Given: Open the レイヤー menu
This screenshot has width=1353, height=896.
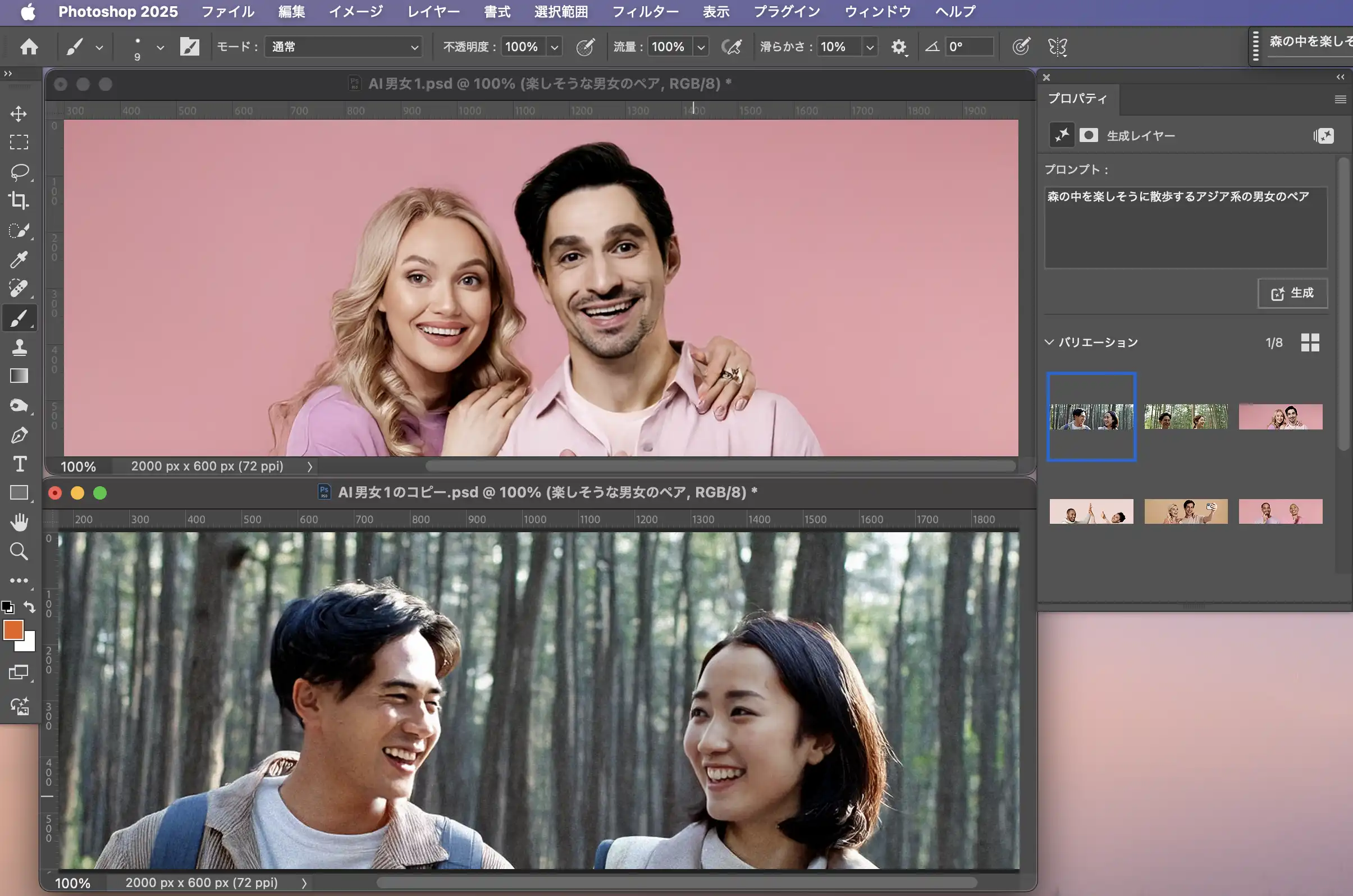Looking at the screenshot, I should (x=432, y=11).
